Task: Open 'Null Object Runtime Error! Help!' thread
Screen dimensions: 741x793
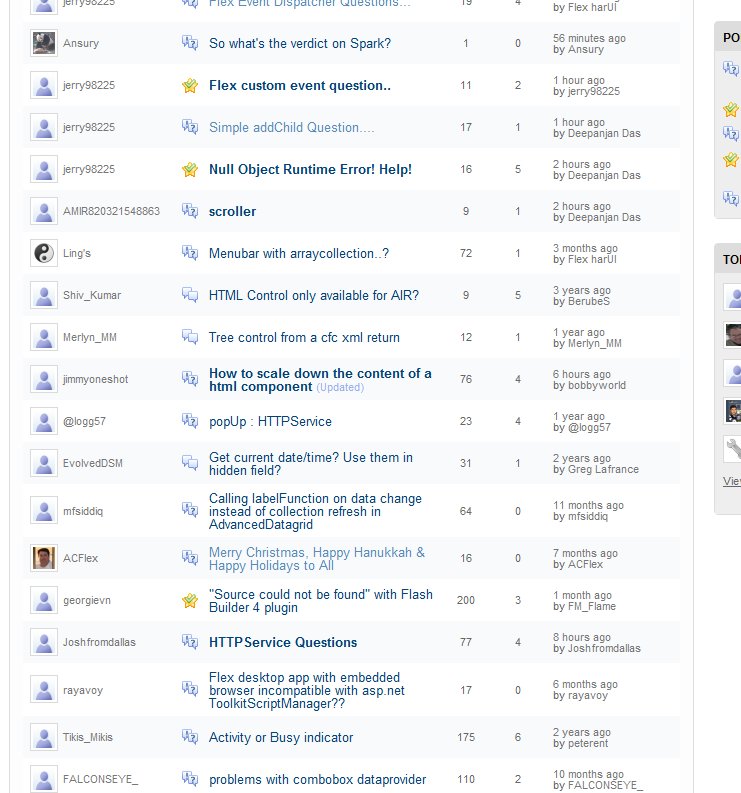Action: 311,169
